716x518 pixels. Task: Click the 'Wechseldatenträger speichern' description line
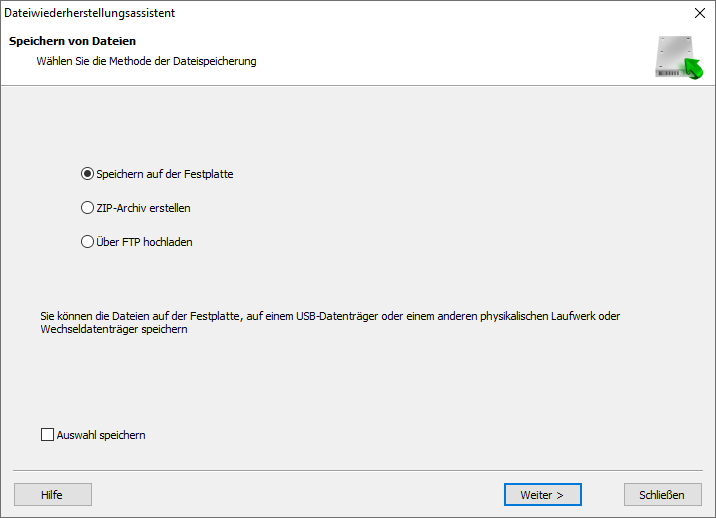114,330
